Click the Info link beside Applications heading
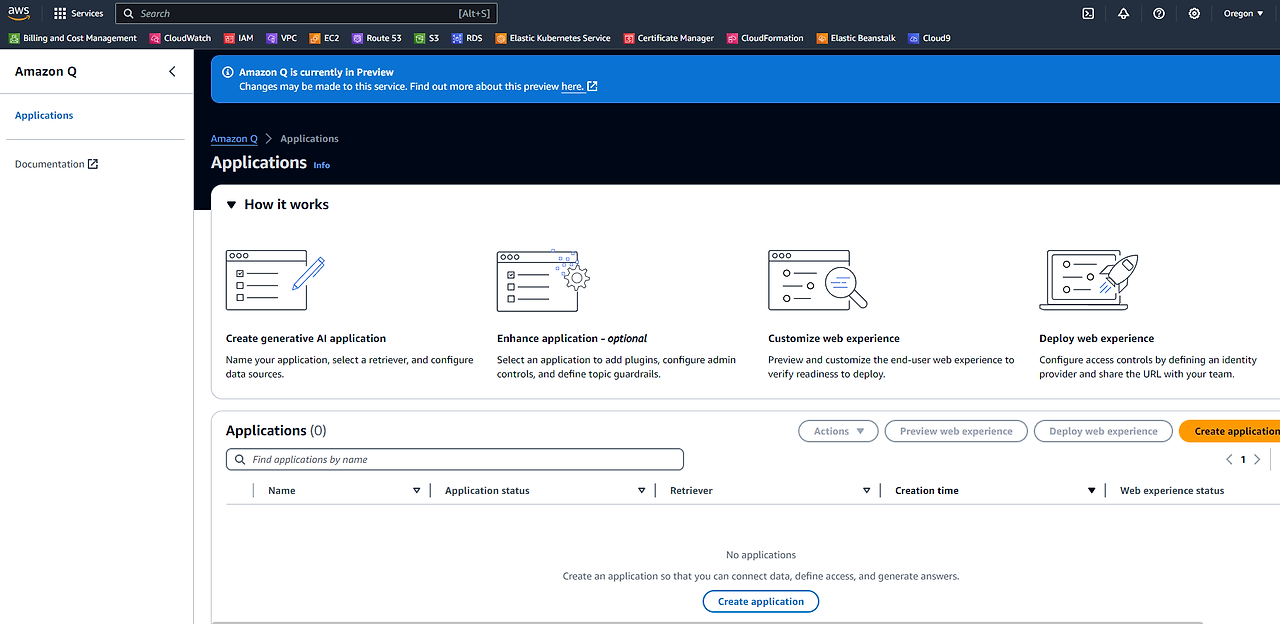 pos(321,165)
